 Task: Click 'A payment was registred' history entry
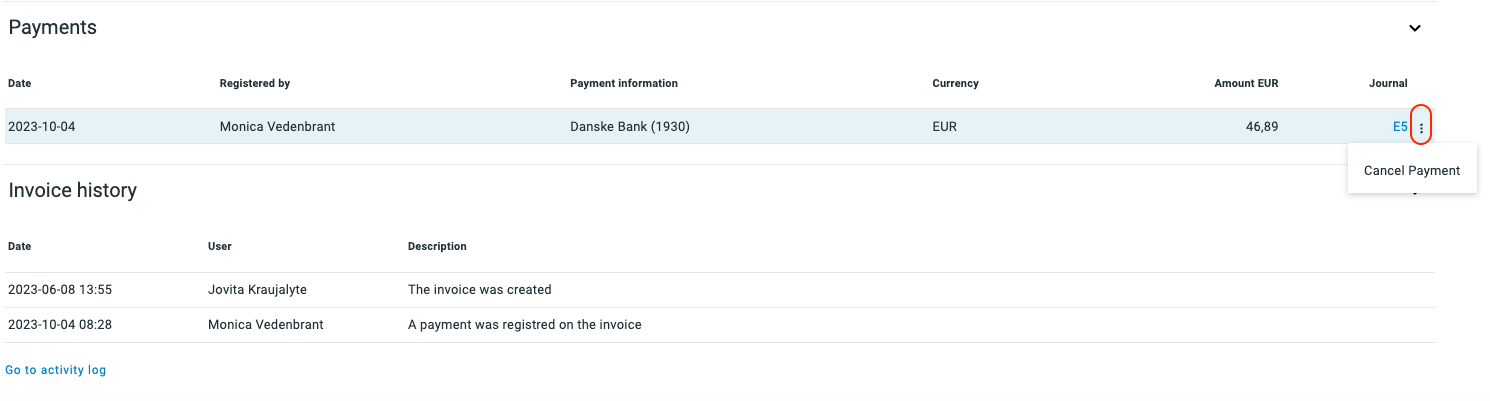click(525, 325)
